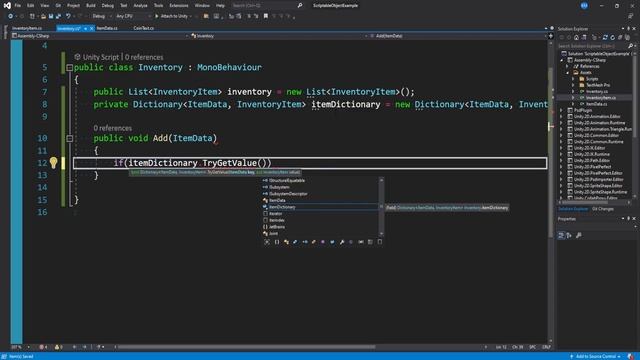Viewport: 640px width, 360px height.
Task: Open the Extensions menu
Action: click(x=179, y=6)
